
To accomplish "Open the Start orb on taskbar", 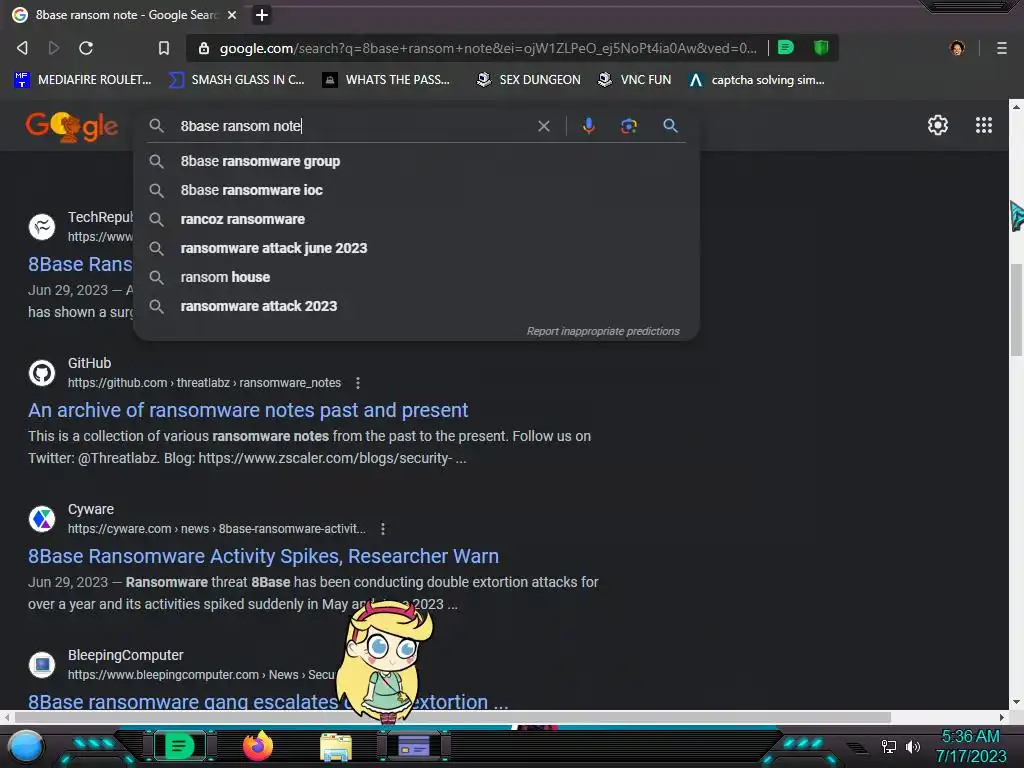I will (25, 746).
